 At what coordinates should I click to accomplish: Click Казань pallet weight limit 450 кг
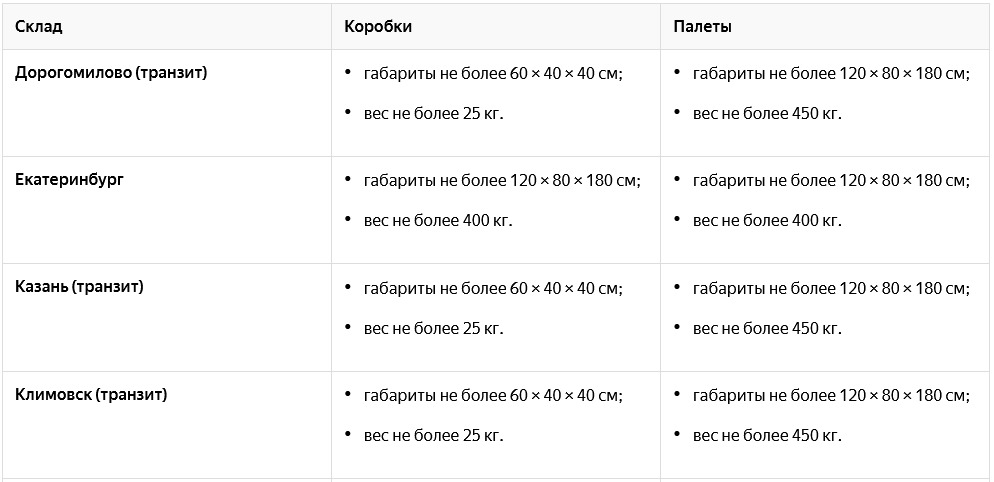767,329
